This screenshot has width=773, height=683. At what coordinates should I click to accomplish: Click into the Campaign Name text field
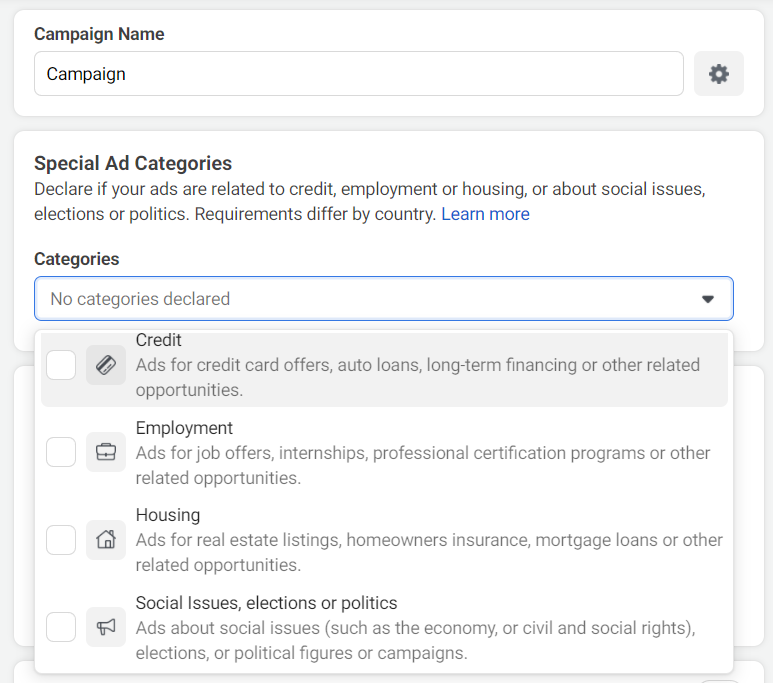point(358,74)
